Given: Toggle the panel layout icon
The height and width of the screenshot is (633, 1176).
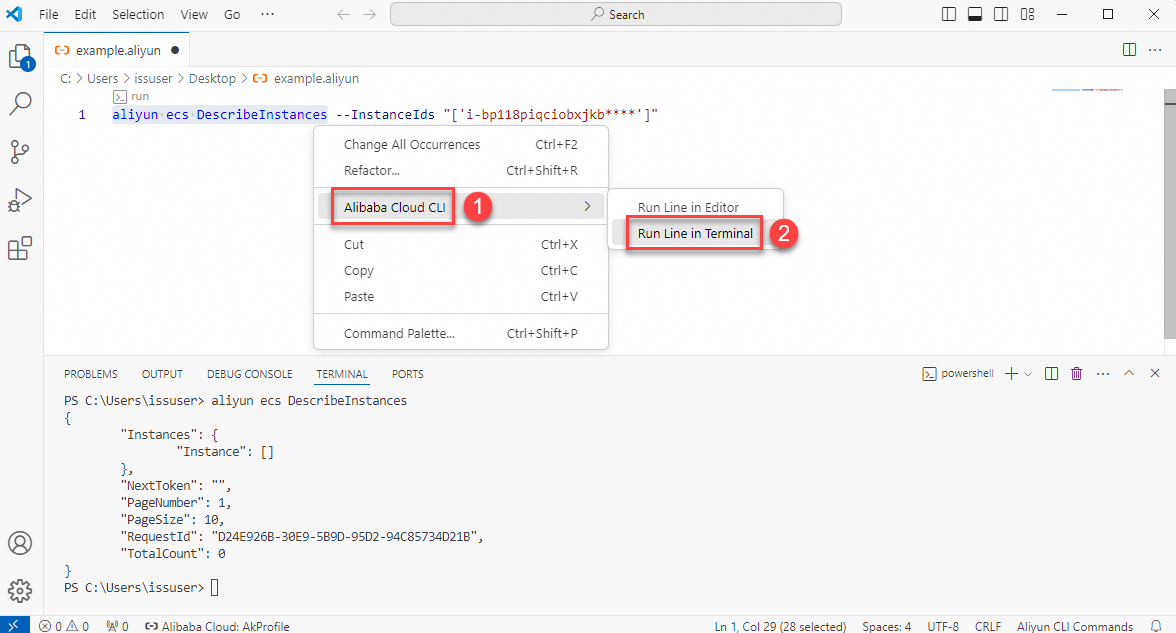Looking at the screenshot, I should (975, 14).
